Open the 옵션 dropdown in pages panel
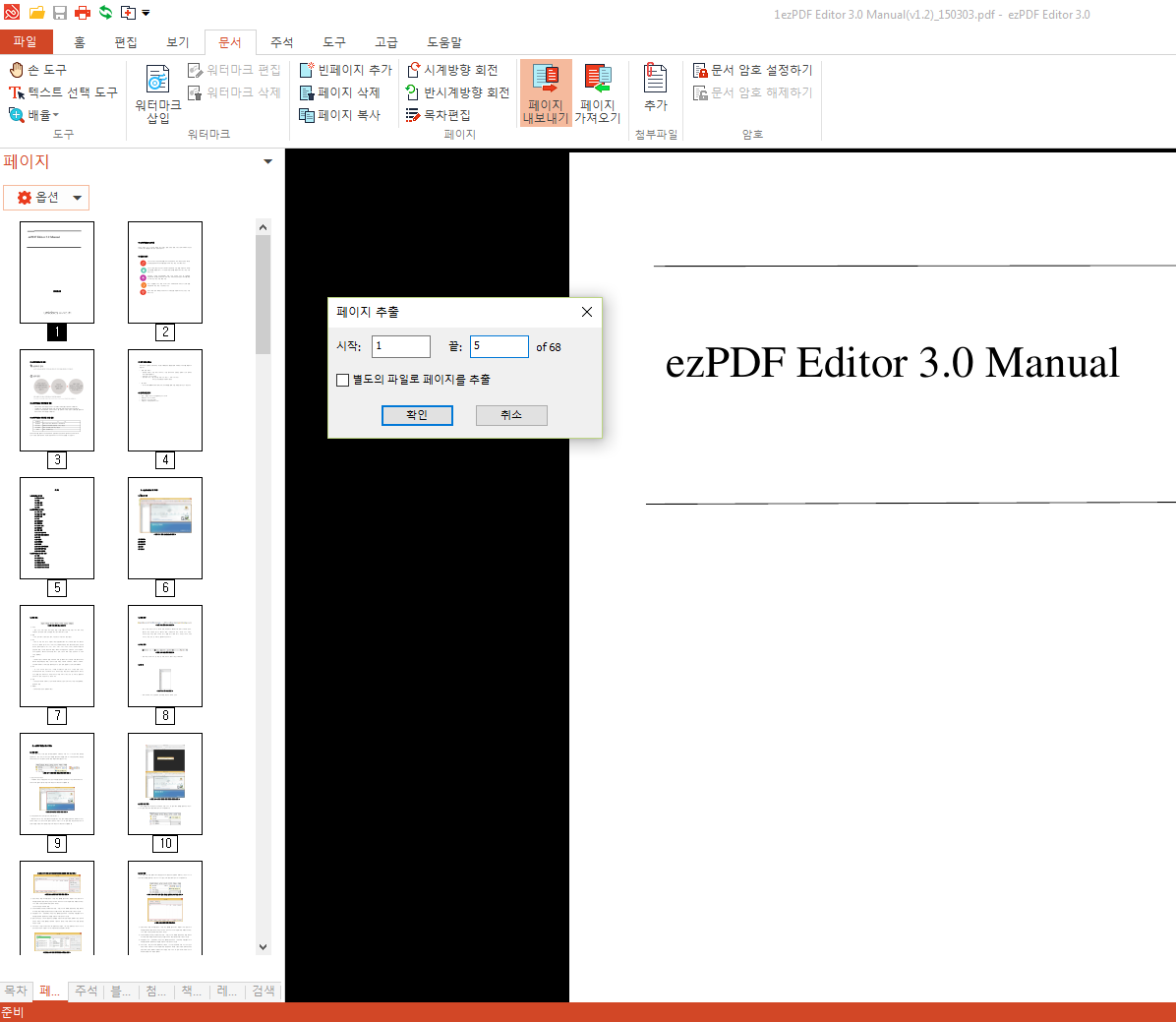 (x=46, y=198)
